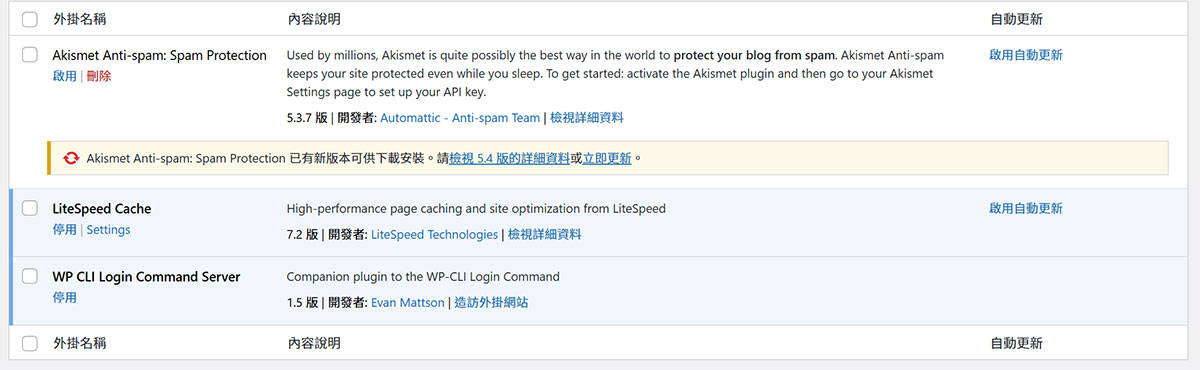The height and width of the screenshot is (370, 1200).
Task: Delete Akismet using the 刪除 link
Action: (x=99, y=76)
